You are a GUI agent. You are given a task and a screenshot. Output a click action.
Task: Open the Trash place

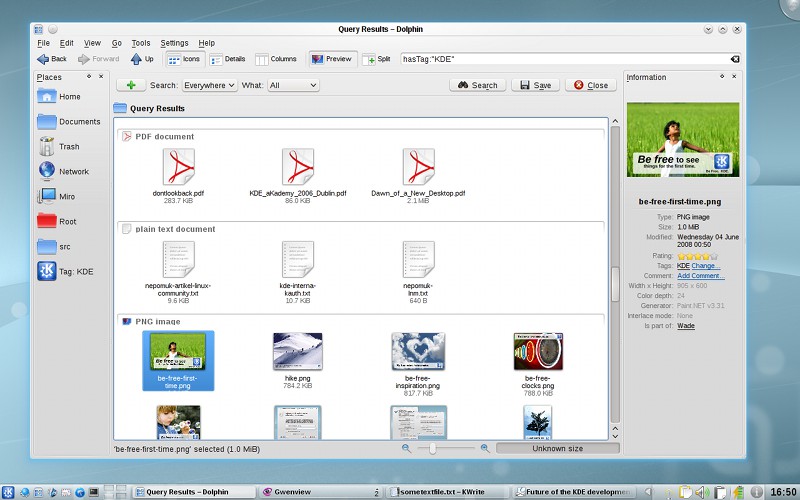click(59, 146)
